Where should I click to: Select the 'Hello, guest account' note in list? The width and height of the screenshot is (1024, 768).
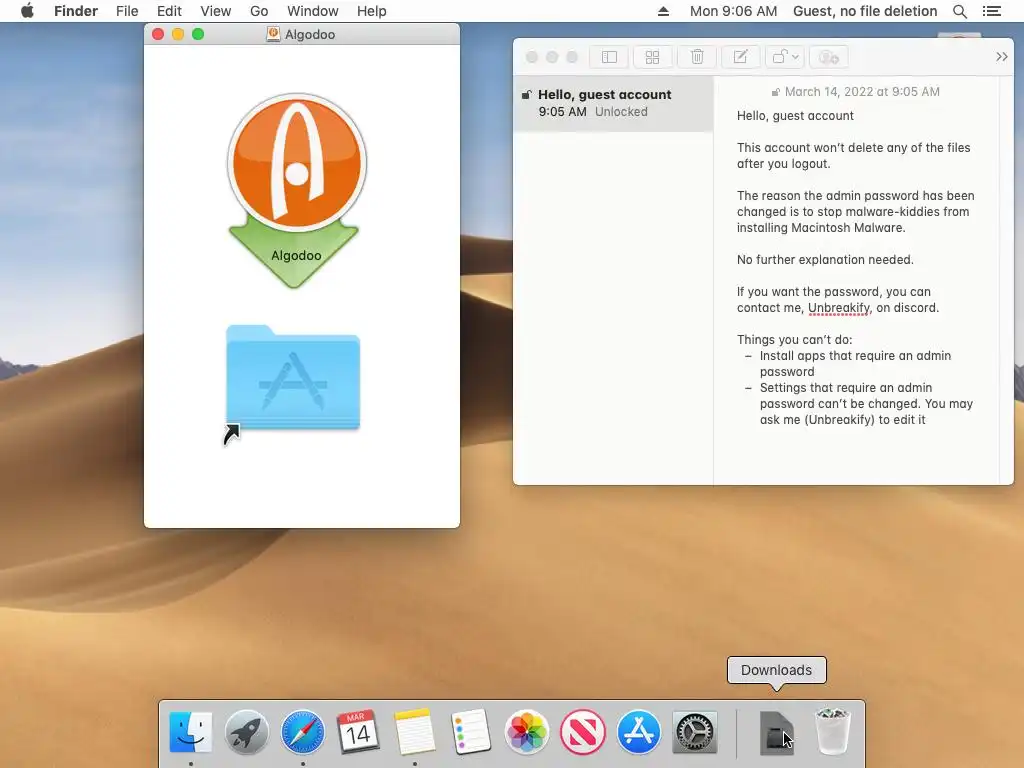click(x=613, y=103)
